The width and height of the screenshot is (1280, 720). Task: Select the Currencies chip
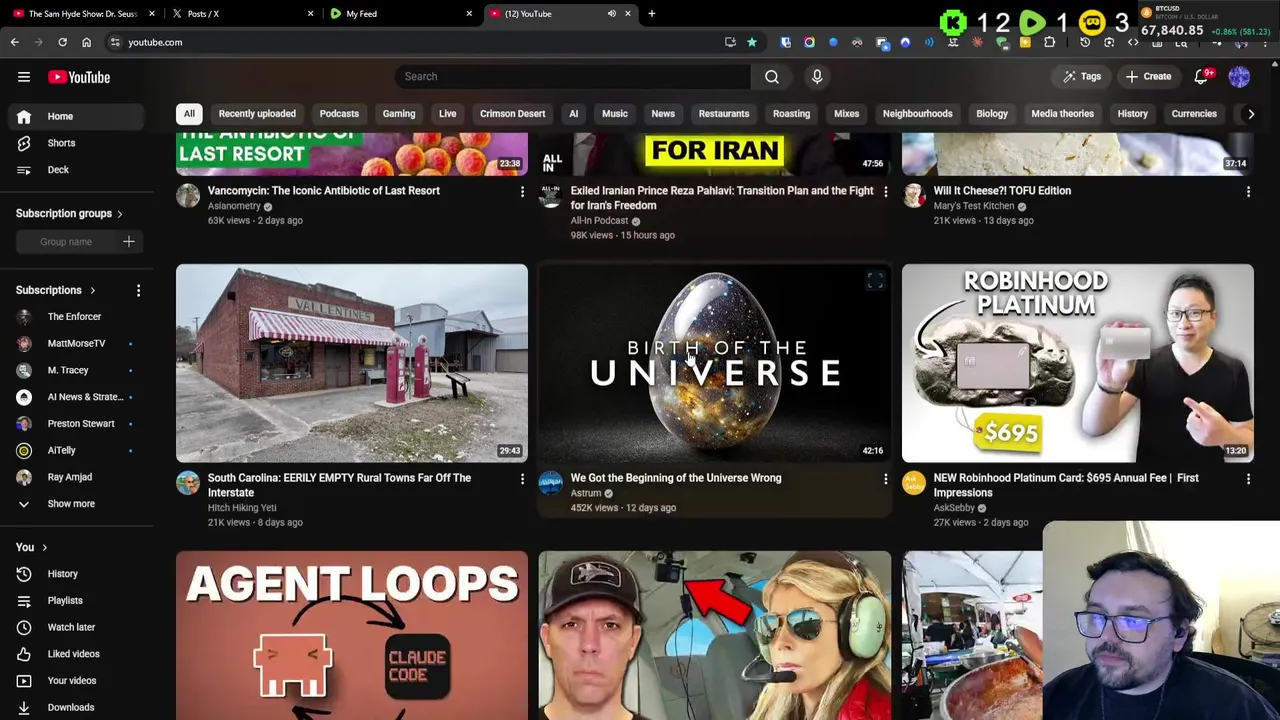[1194, 114]
